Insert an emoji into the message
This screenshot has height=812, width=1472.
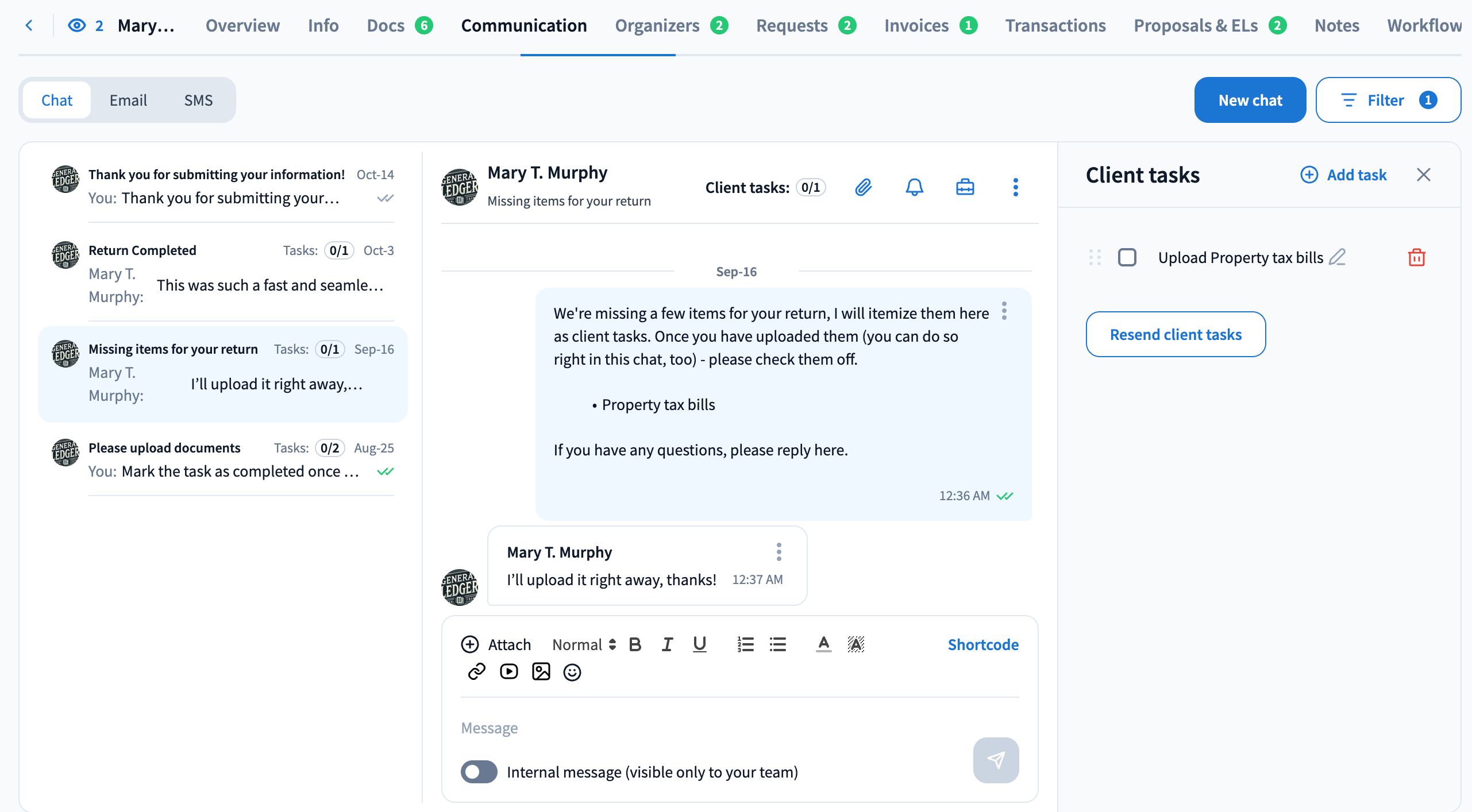(x=572, y=672)
